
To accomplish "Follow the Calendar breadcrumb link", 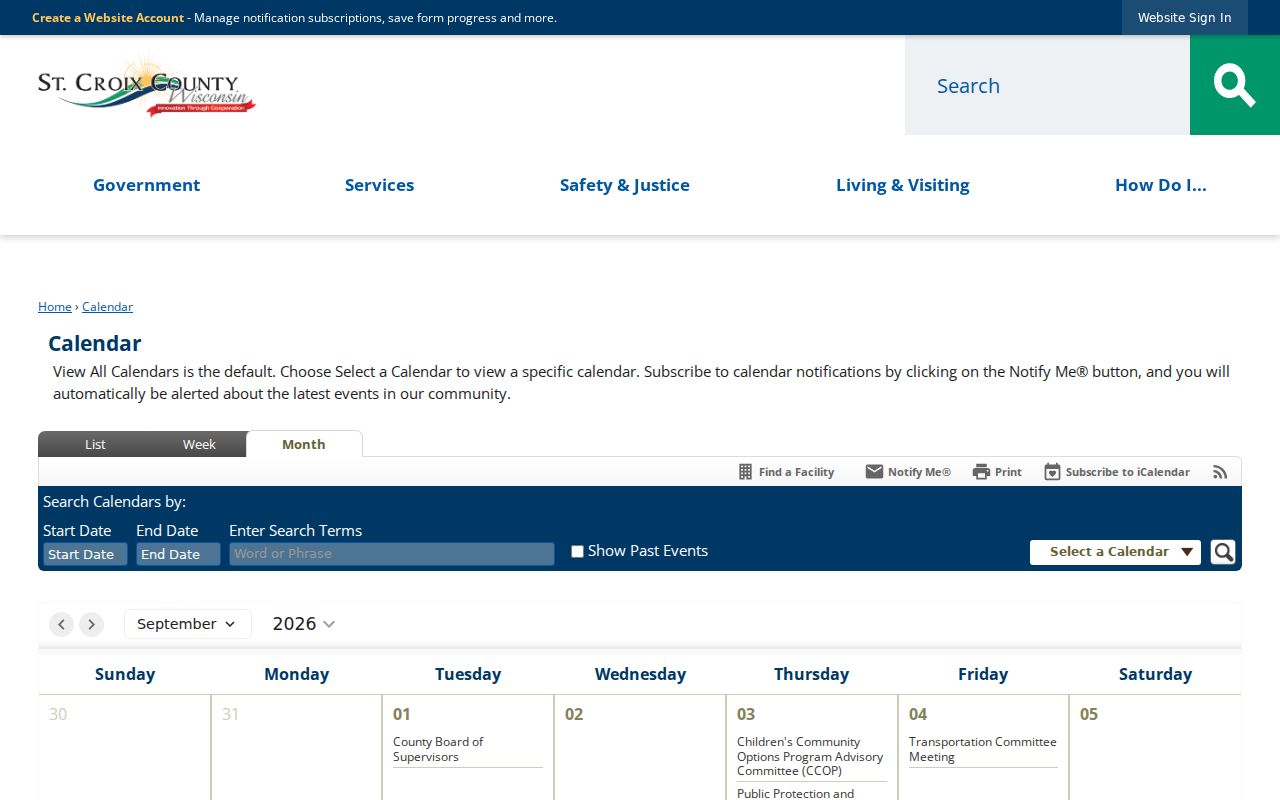I will click(x=107, y=307).
